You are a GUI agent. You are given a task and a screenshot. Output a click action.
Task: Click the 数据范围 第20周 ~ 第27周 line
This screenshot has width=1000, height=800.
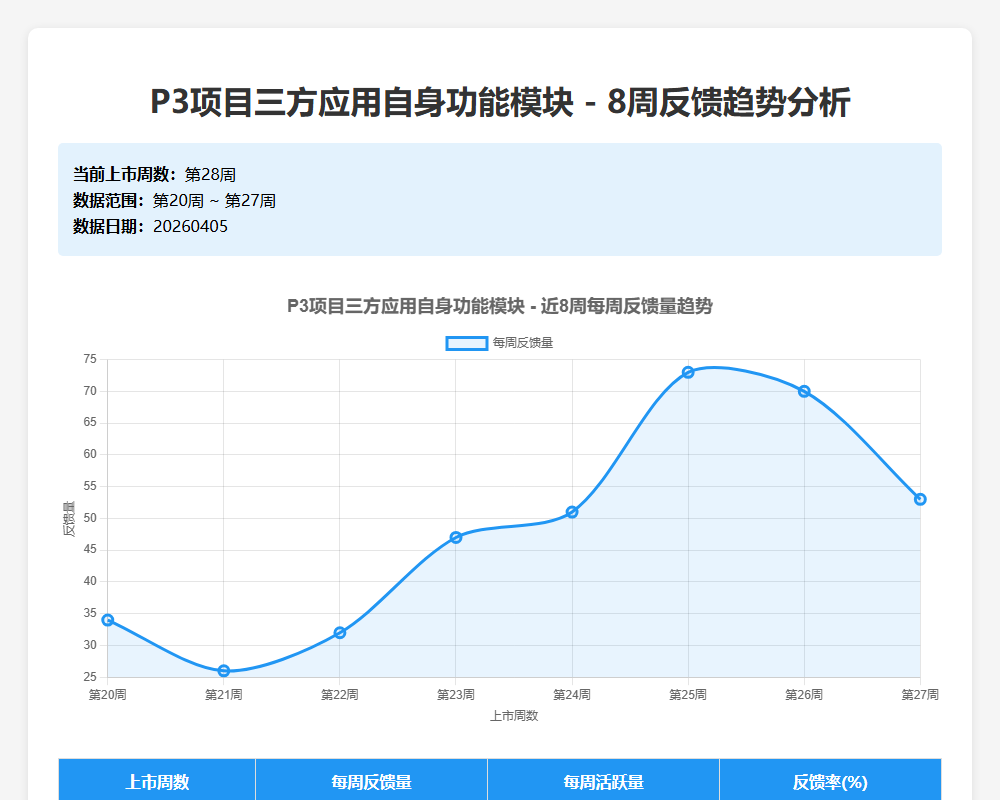[x=174, y=200]
